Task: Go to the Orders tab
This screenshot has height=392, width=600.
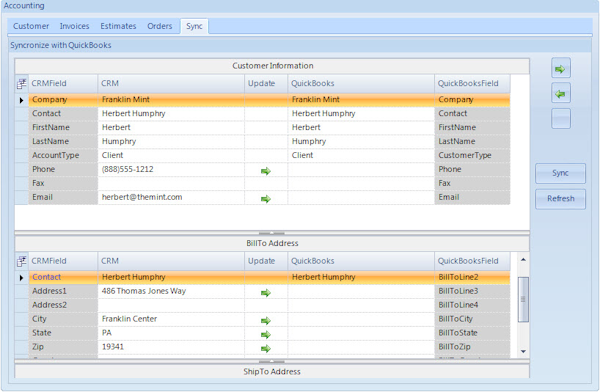Action: pos(160,26)
